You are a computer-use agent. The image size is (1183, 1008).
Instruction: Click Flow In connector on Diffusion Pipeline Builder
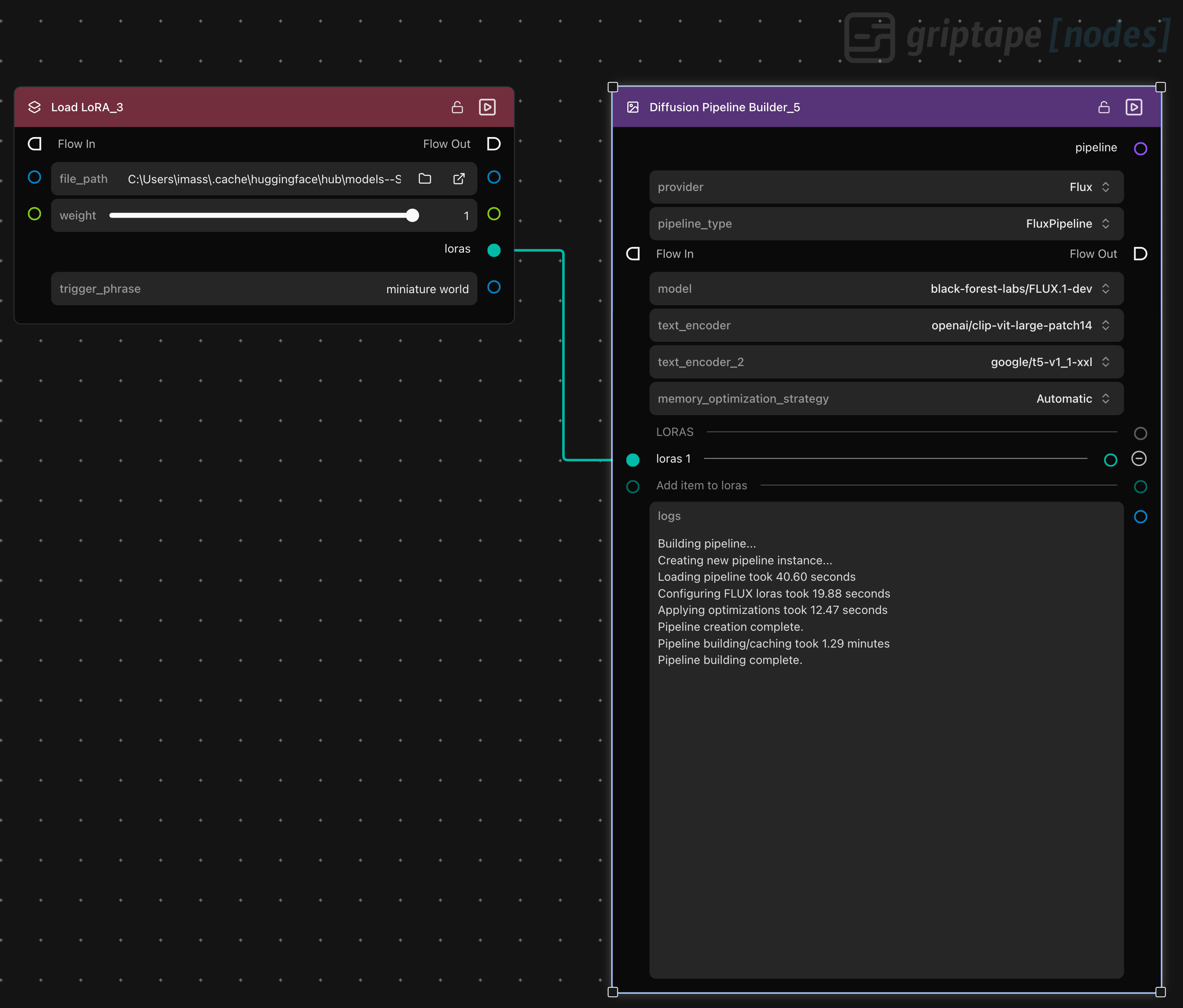632,254
